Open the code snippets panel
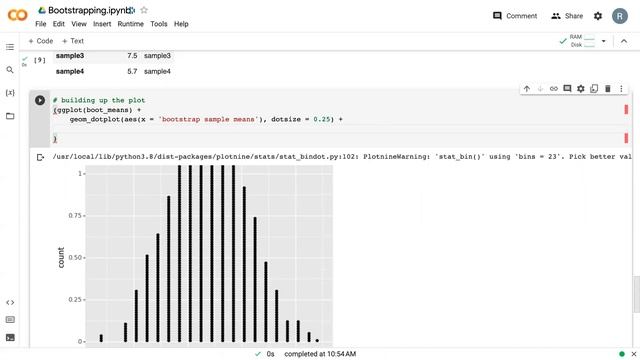 pyautogui.click(x=10, y=302)
